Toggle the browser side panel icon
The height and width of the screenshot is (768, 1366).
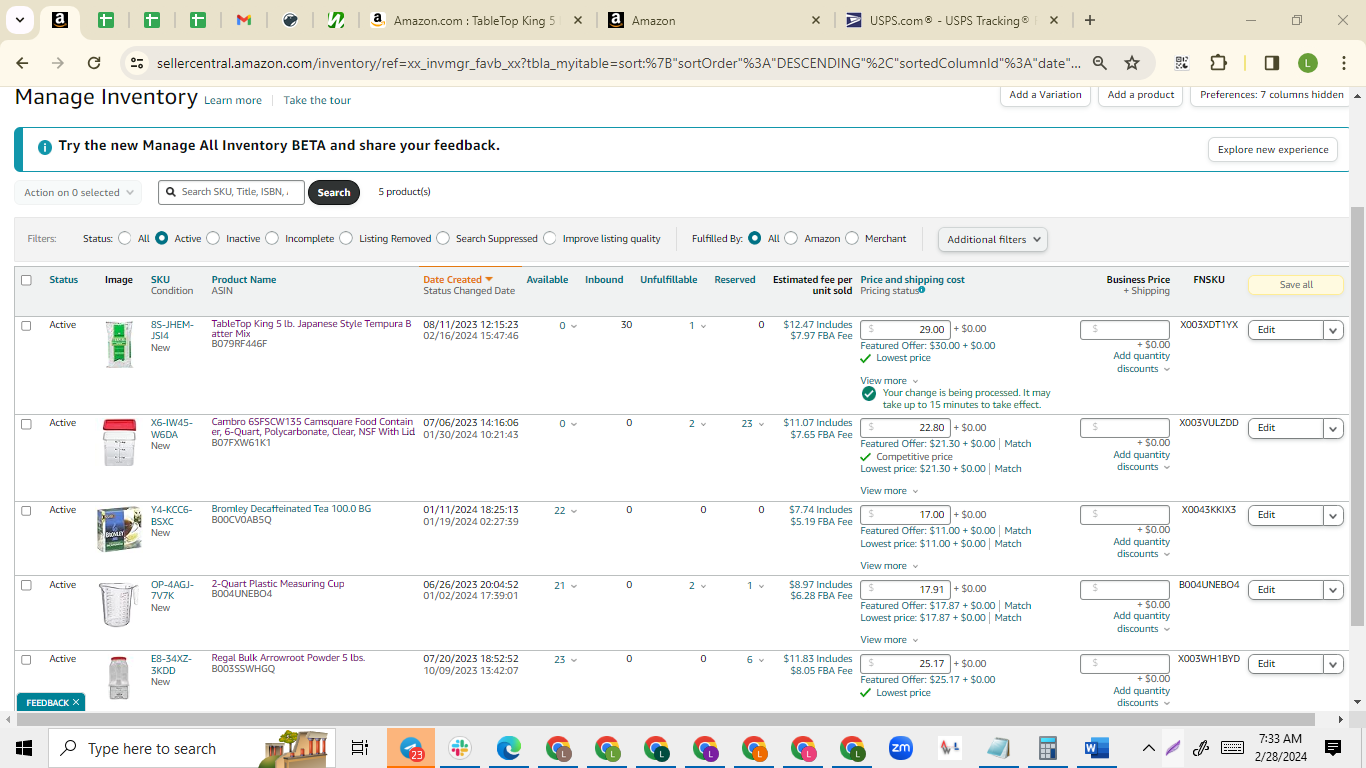pyautogui.click(x=1272, y=63)
